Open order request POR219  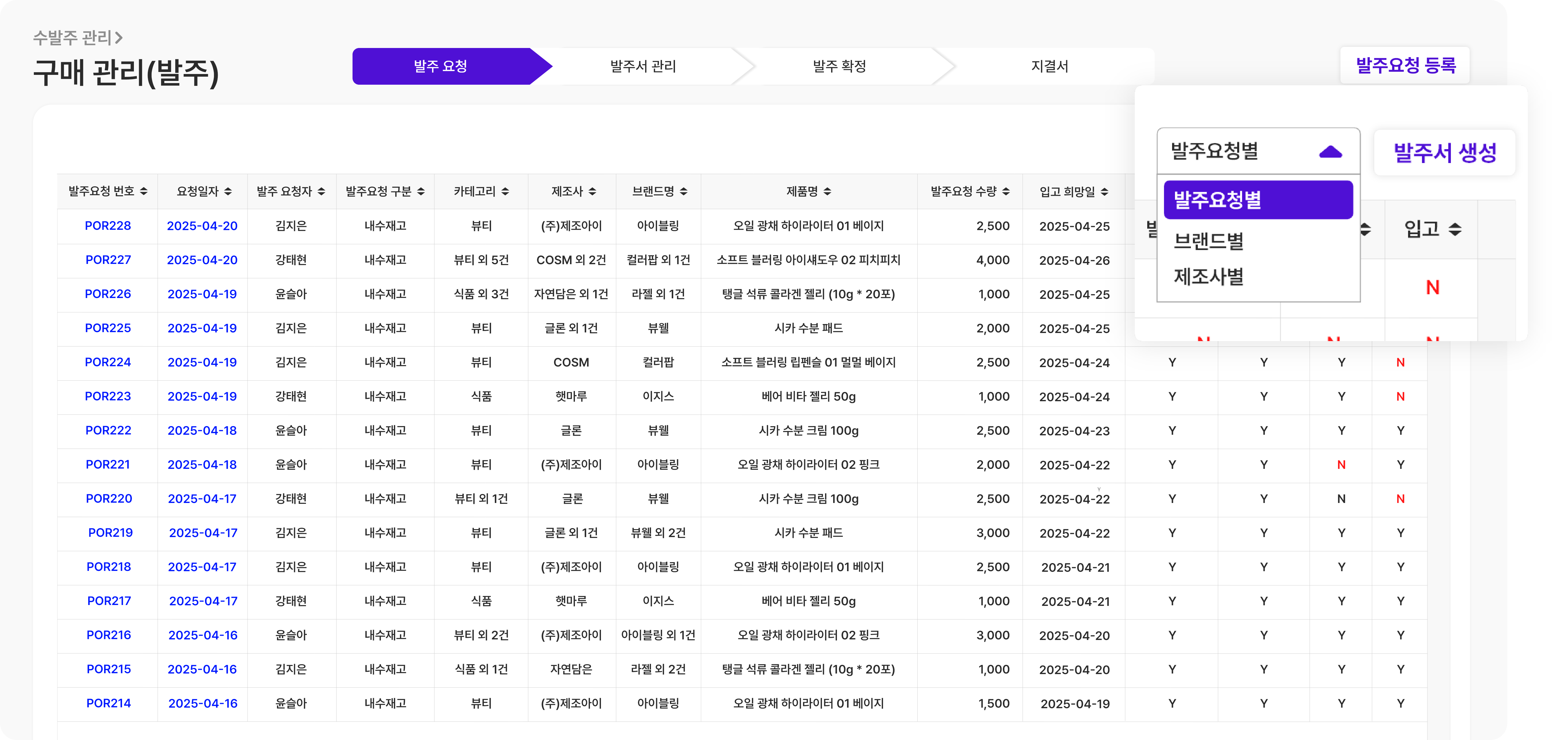(110, 532)
